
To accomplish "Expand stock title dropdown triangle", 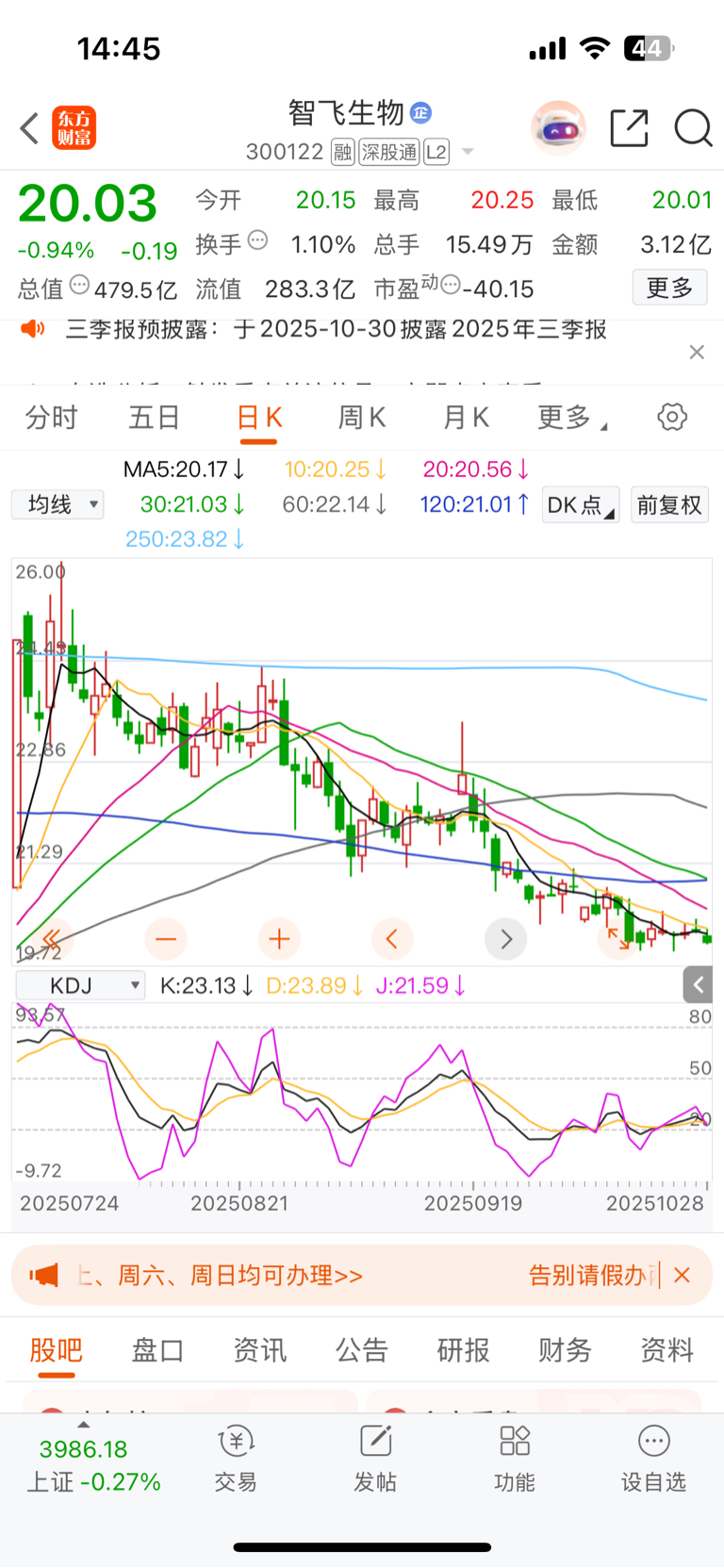I will click(x=467, y=152).
